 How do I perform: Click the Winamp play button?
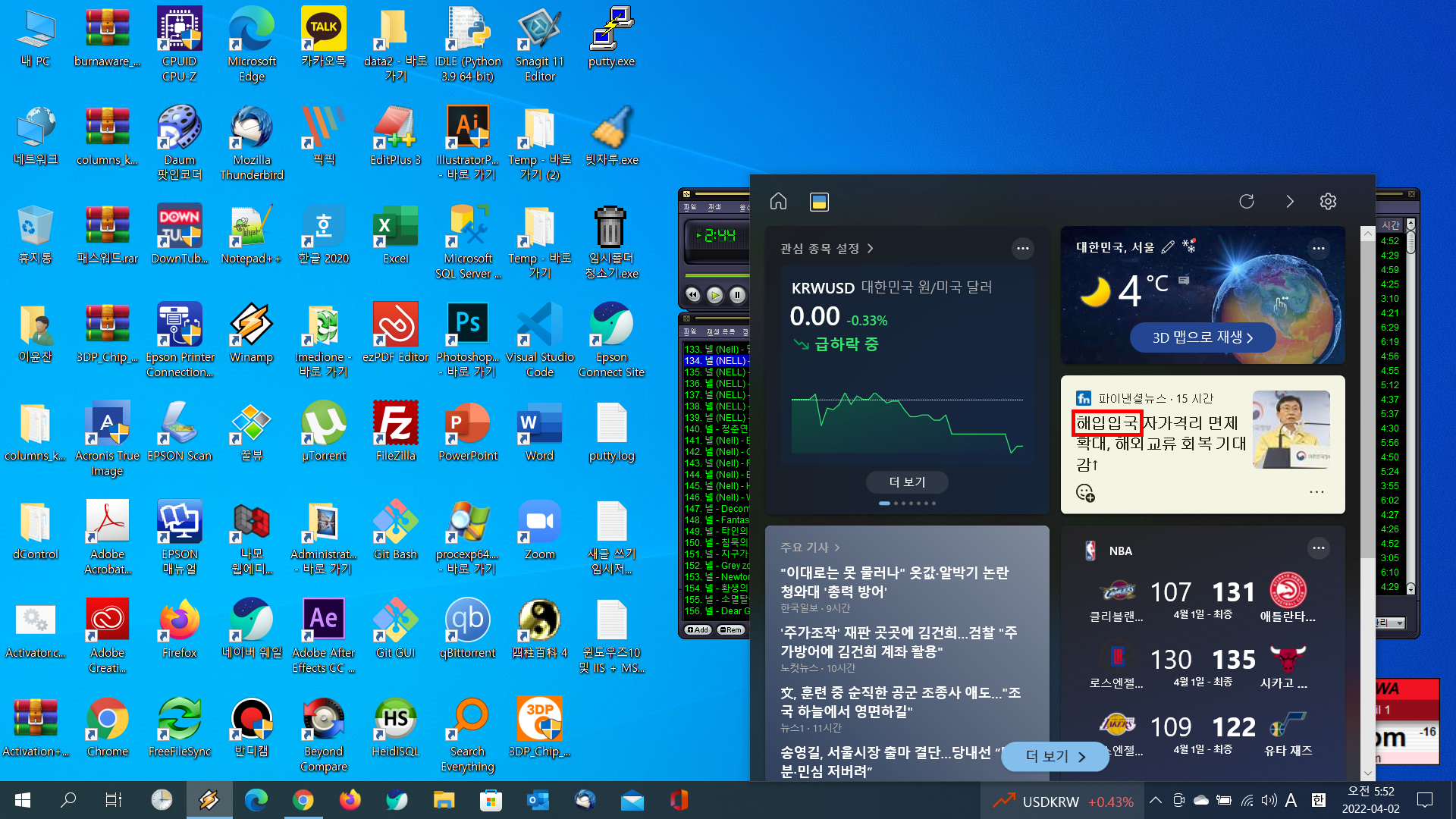coord(714,294)
